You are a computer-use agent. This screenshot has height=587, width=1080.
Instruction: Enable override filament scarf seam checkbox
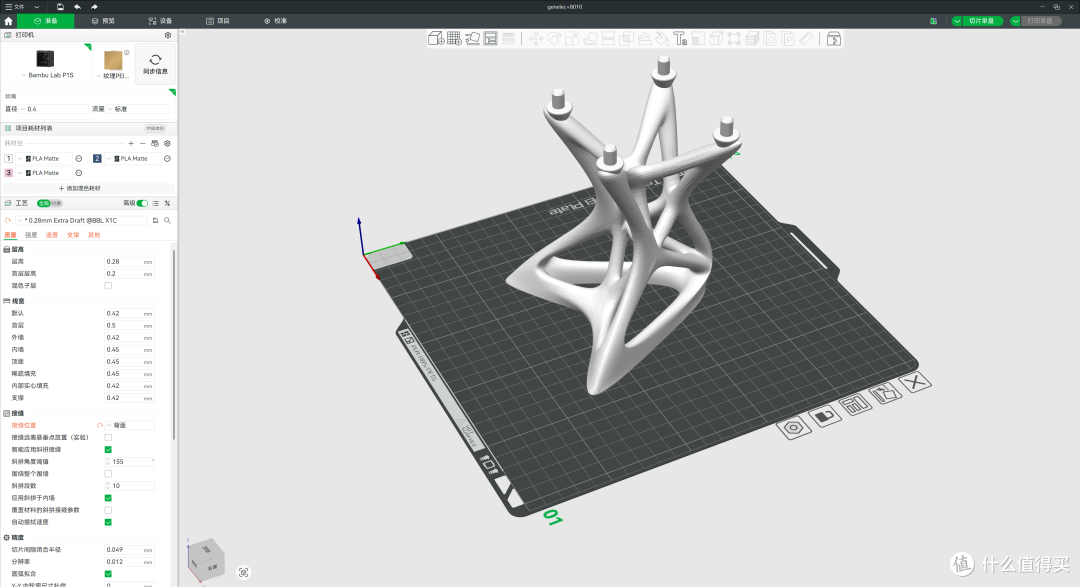coord(108,511)
